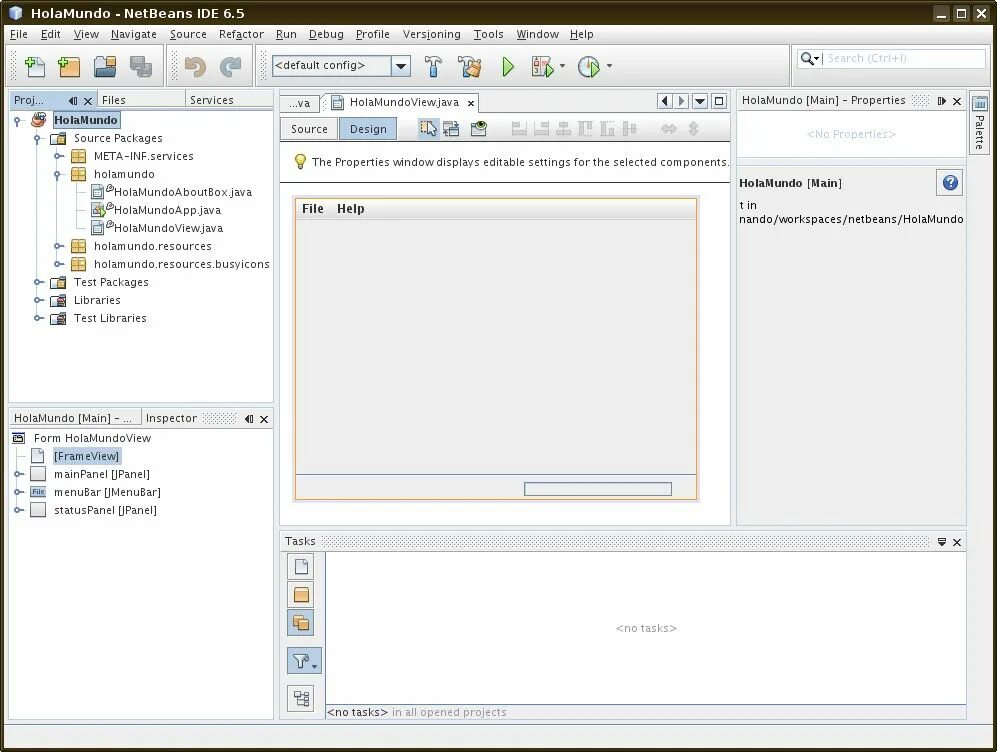Close the HolaMundoView.java editor tab

pos(471,103)
